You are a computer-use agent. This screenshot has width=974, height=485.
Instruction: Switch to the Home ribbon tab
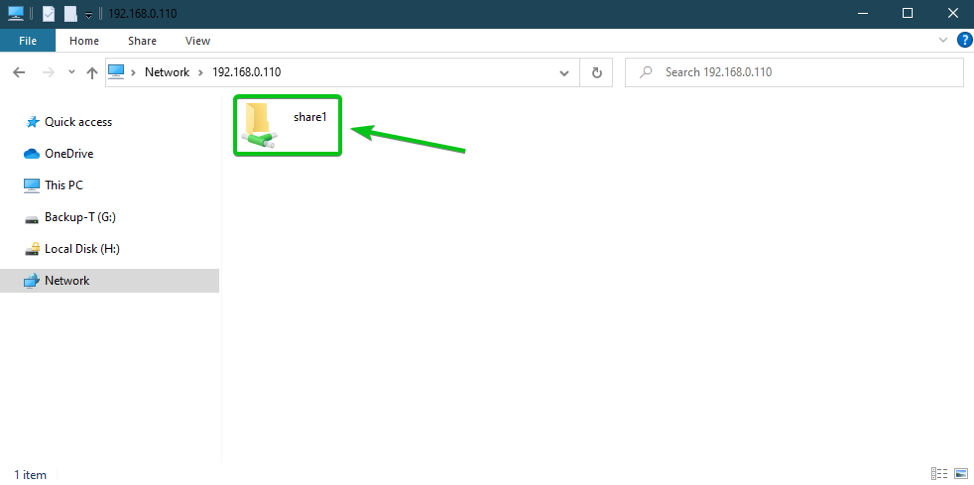click(x=84, y=41)
